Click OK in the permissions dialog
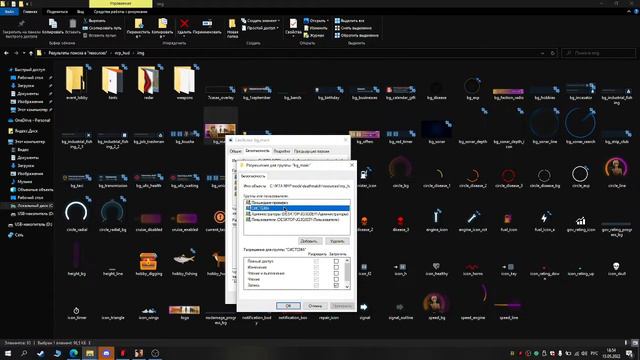This screenshot has height=360, width=640. [x=288, y=306]
